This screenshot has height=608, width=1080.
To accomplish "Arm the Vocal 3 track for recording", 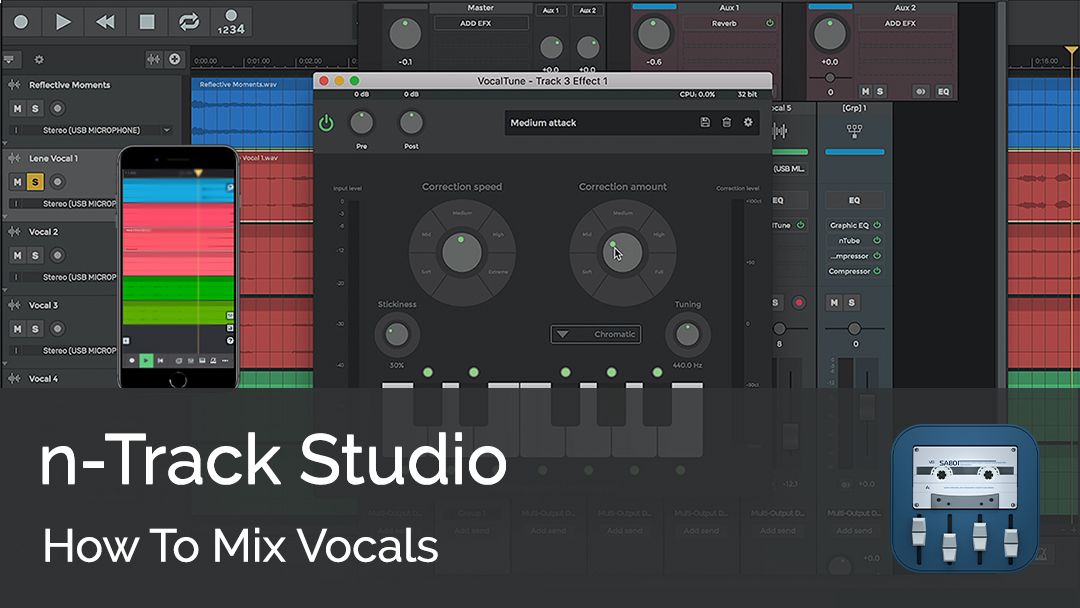I will pos(58,328).
